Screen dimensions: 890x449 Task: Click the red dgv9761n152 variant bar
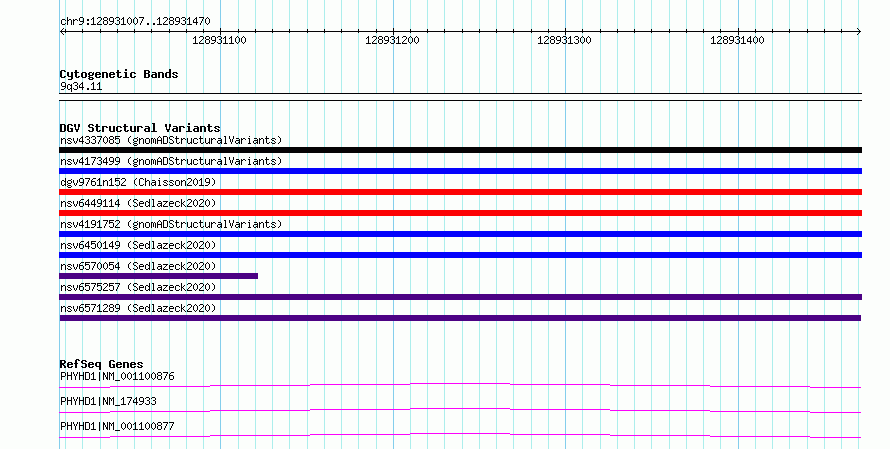tap(460, 192)
